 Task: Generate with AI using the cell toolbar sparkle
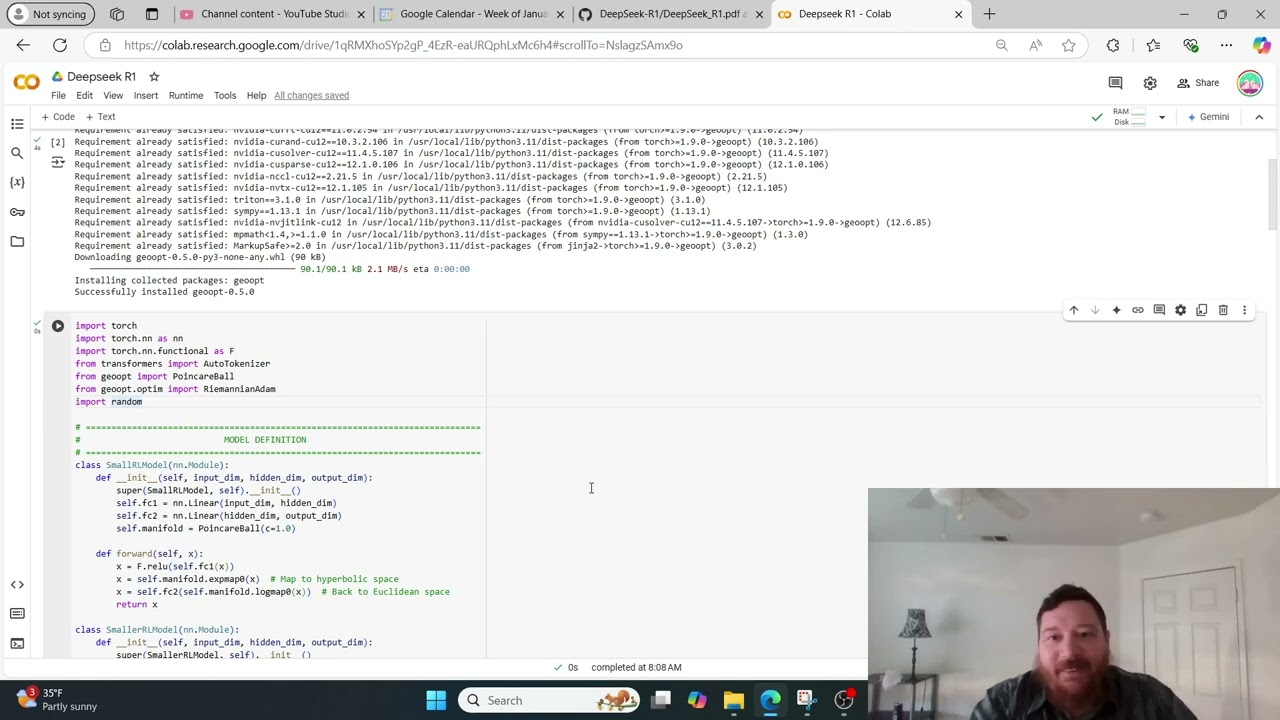pyautogui.click(x=1116, y=310)
